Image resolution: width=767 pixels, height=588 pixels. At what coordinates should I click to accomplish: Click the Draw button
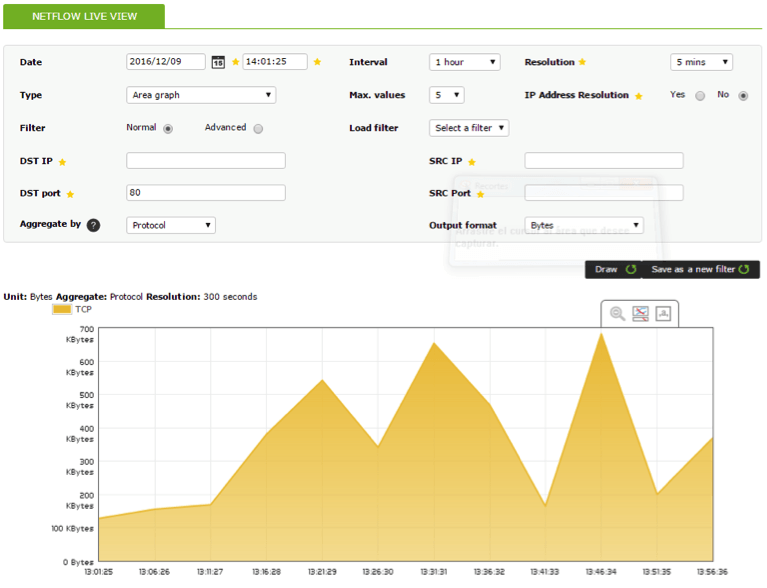tap(613, 270)
